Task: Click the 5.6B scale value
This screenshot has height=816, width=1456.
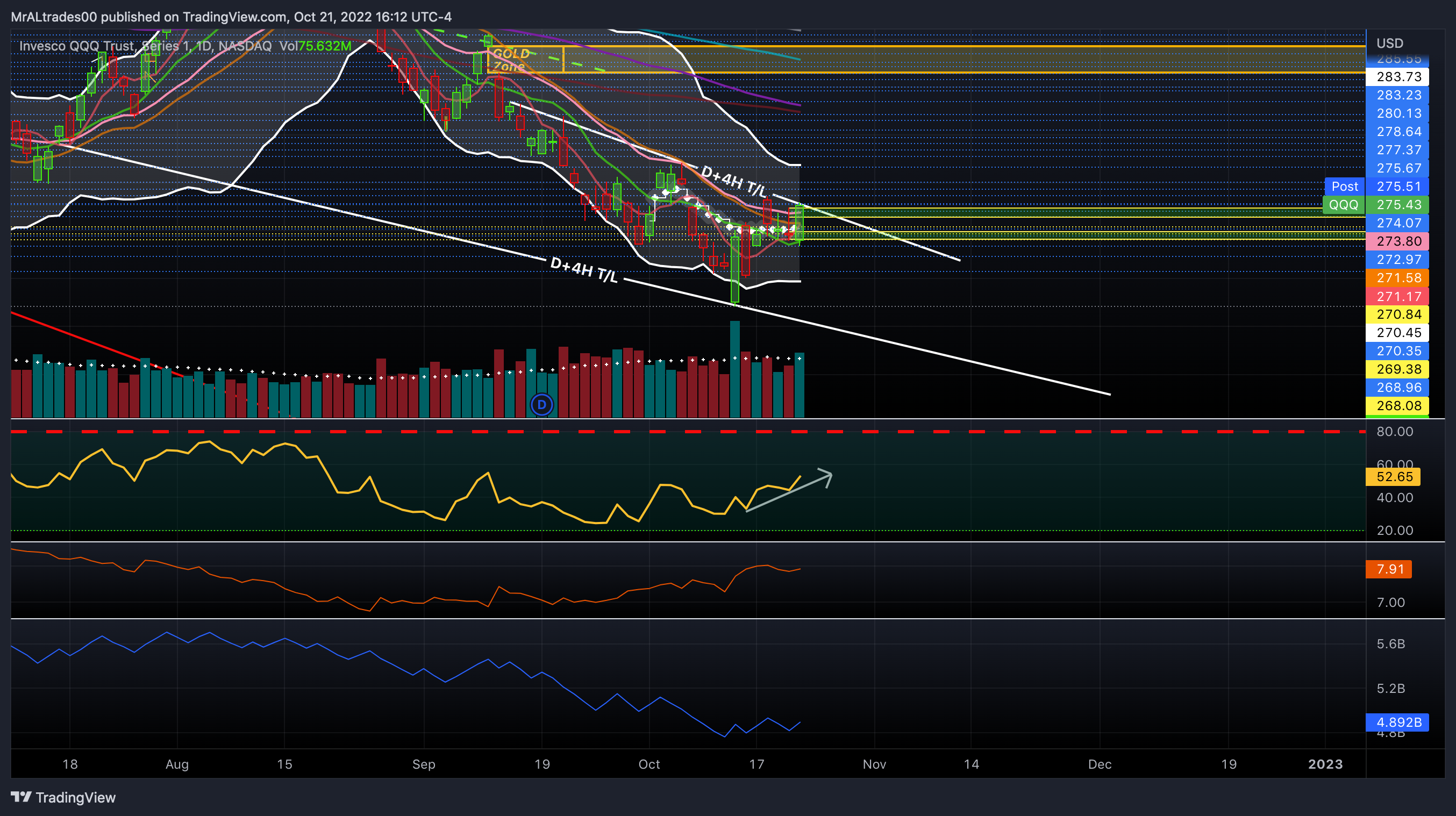Action: [x=1390, y=644]
